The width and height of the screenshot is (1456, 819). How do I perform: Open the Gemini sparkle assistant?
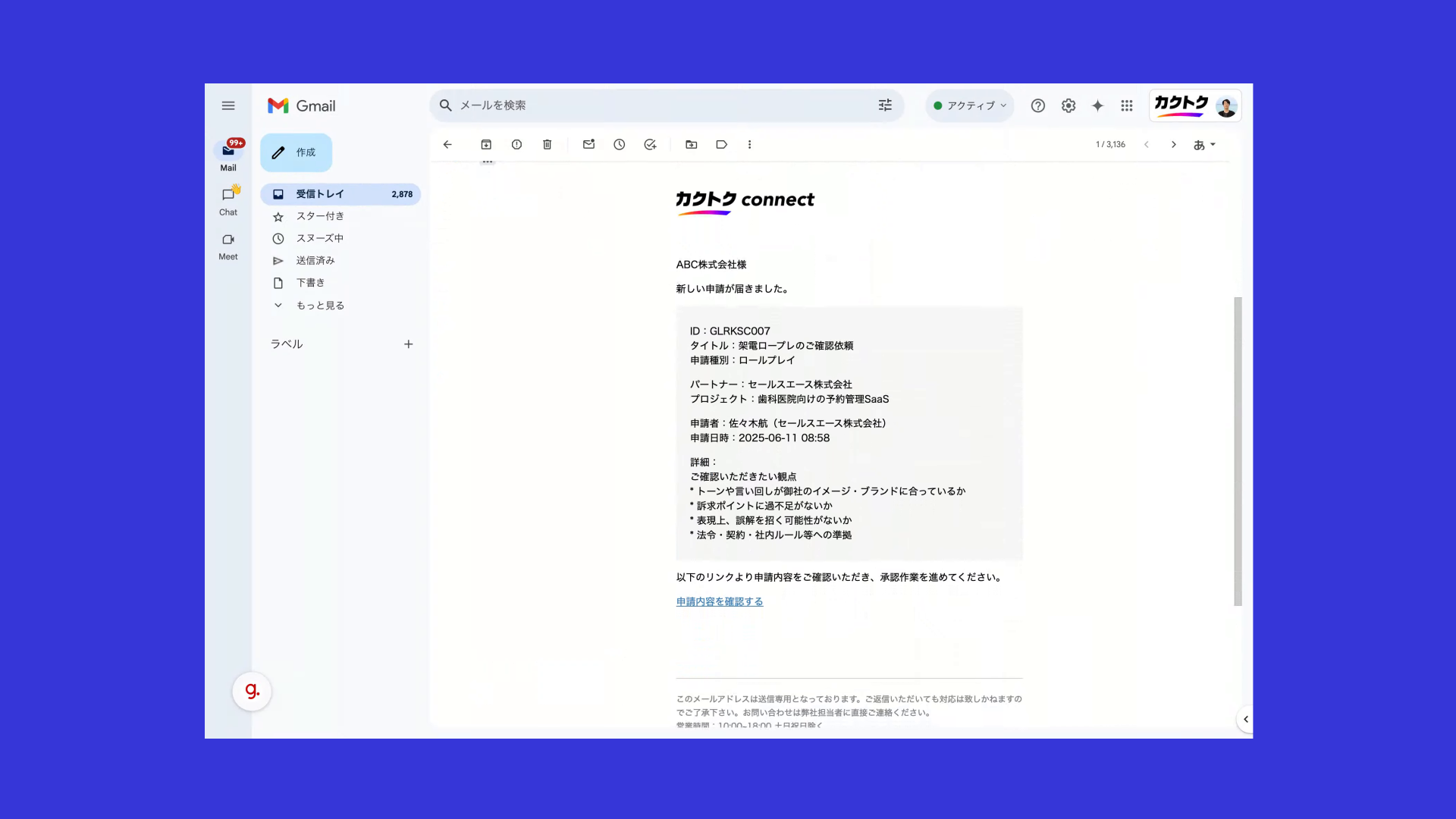(1097, 105)
